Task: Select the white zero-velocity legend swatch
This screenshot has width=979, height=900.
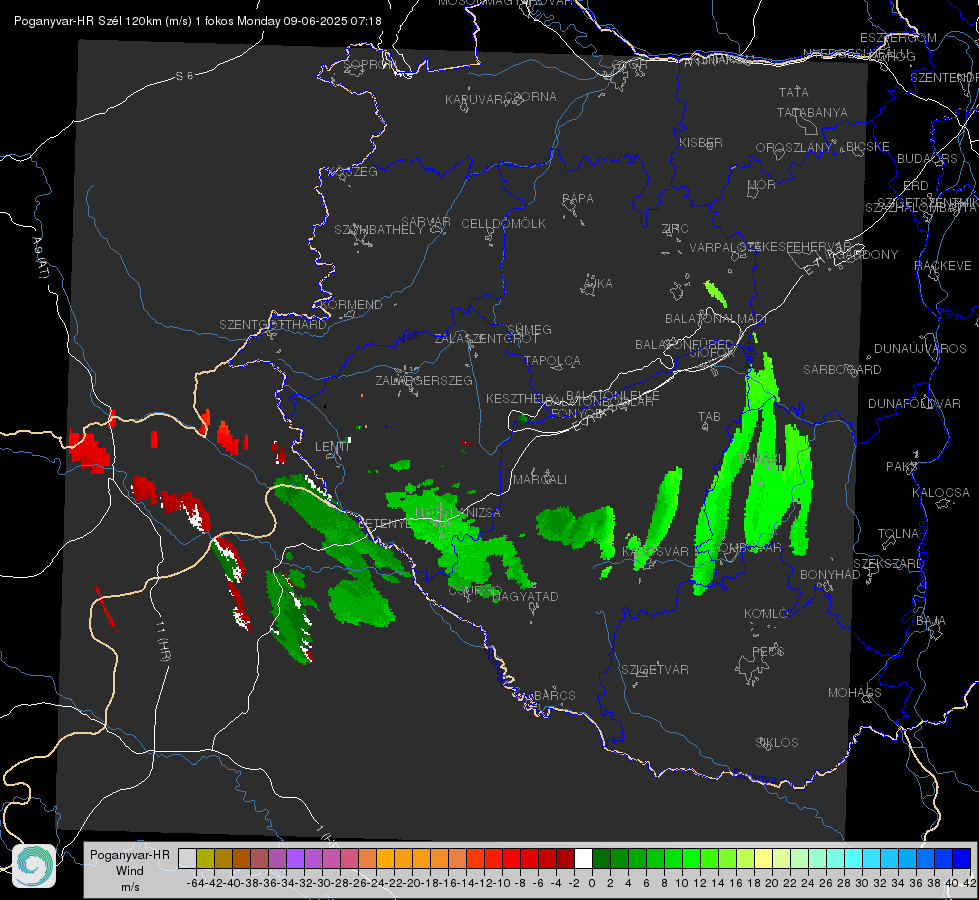Action: pyautogui.click(x=583, y=858)
